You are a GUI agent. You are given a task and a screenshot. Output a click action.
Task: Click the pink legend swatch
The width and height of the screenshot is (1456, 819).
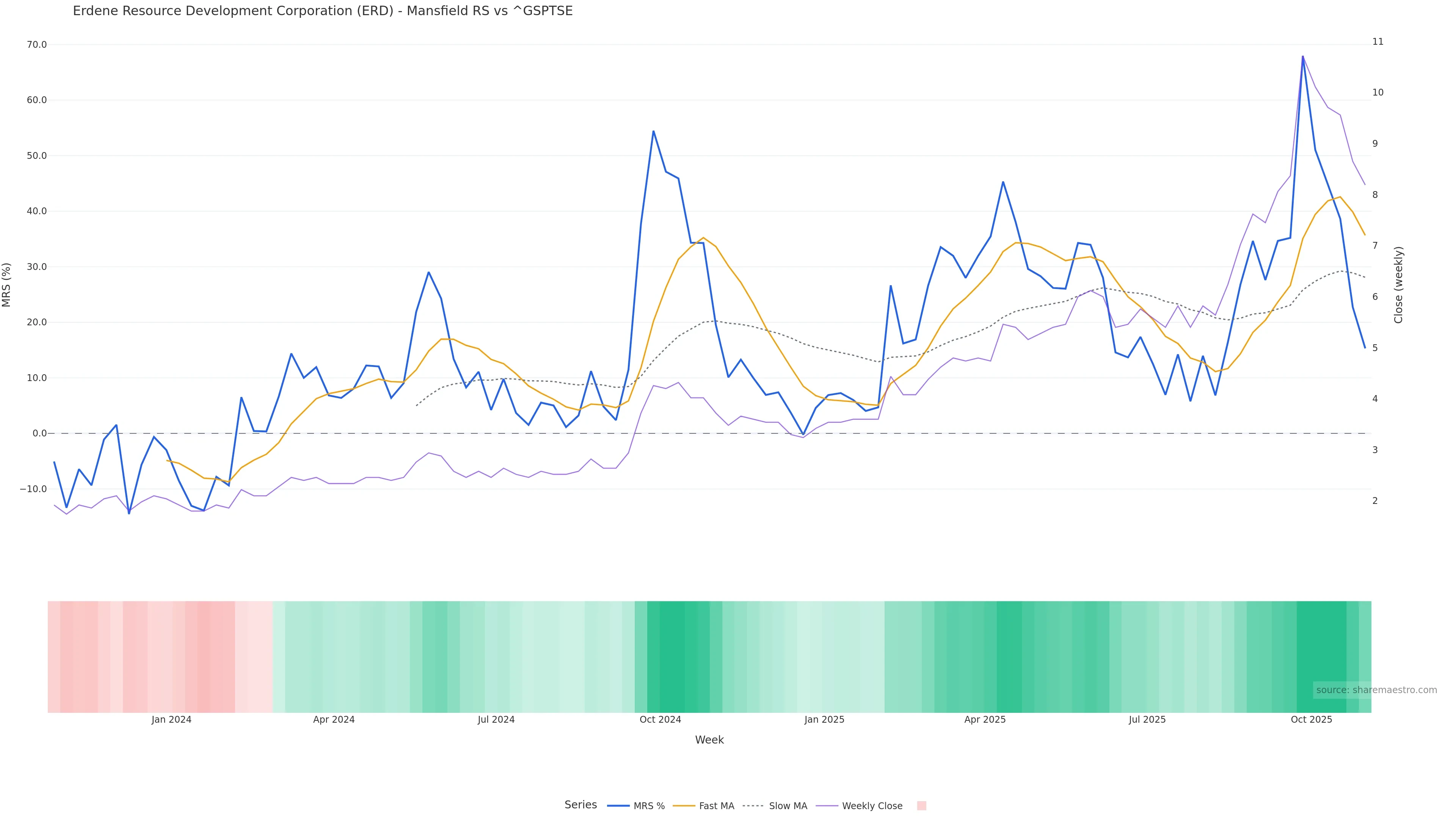point(921,806)
